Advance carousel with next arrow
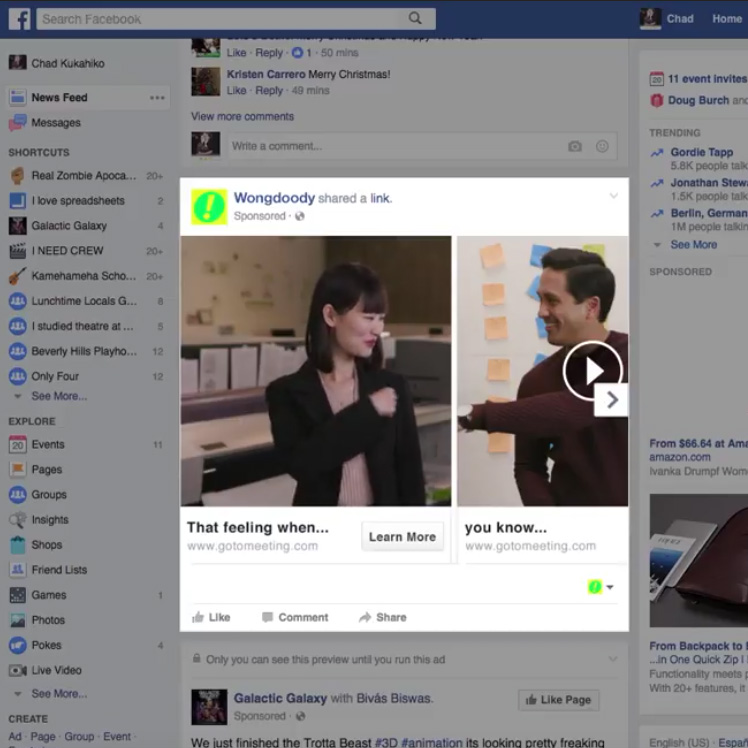Screen dimensions: 748x748 pyautogui.click(x=612, y=400)
